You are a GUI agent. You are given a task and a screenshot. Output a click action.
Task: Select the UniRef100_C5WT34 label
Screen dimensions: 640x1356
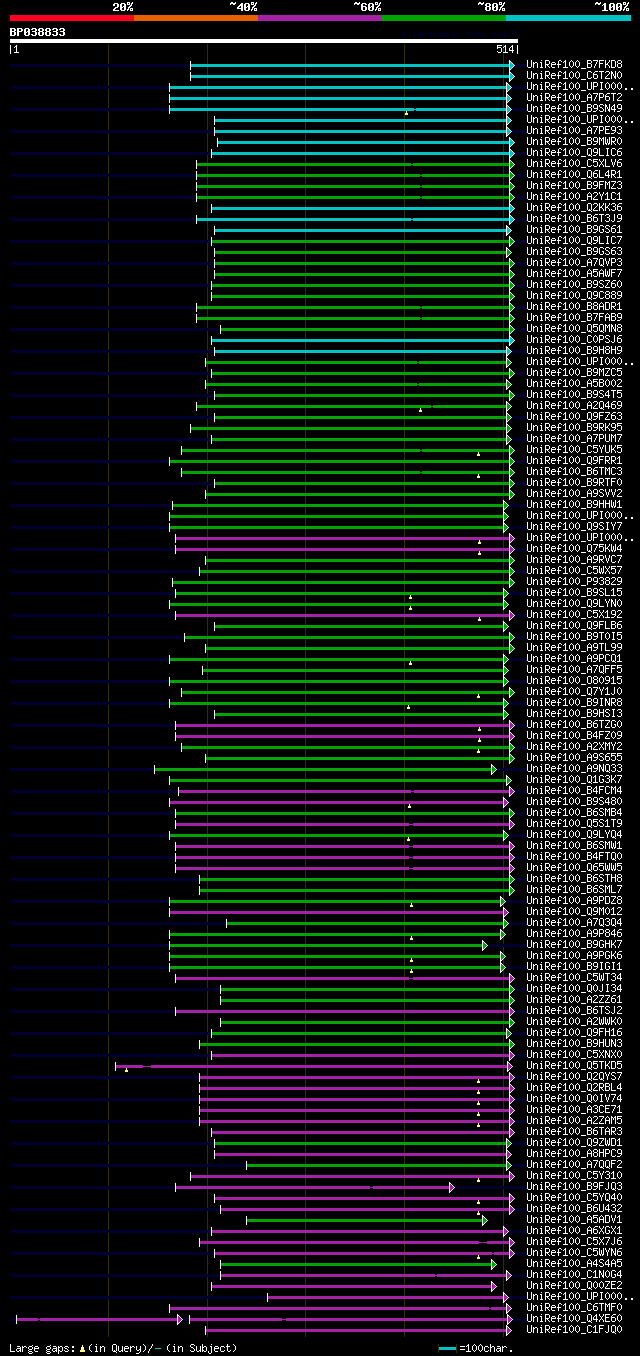[574, 977]
